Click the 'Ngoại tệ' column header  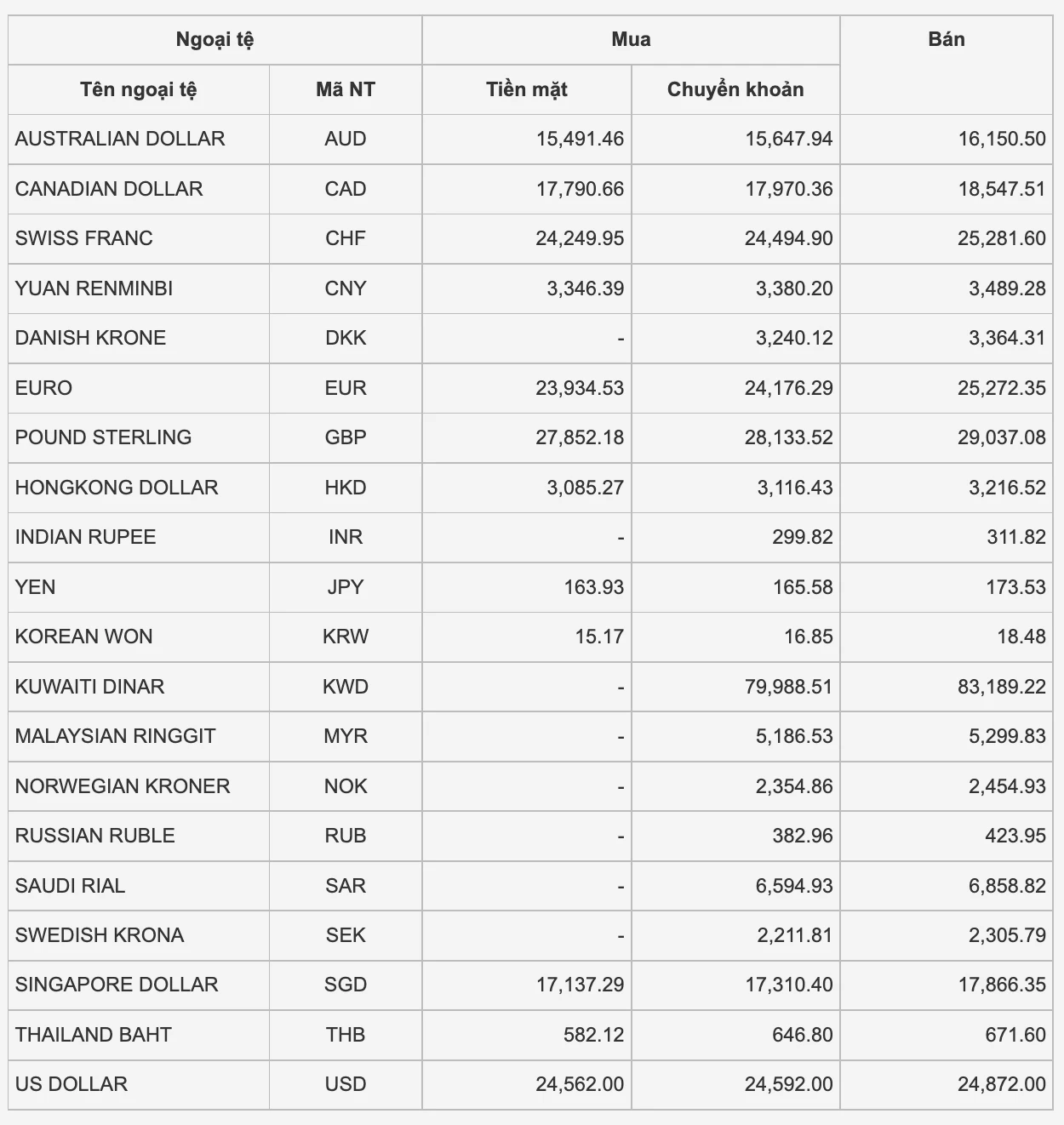coord(215,40)
